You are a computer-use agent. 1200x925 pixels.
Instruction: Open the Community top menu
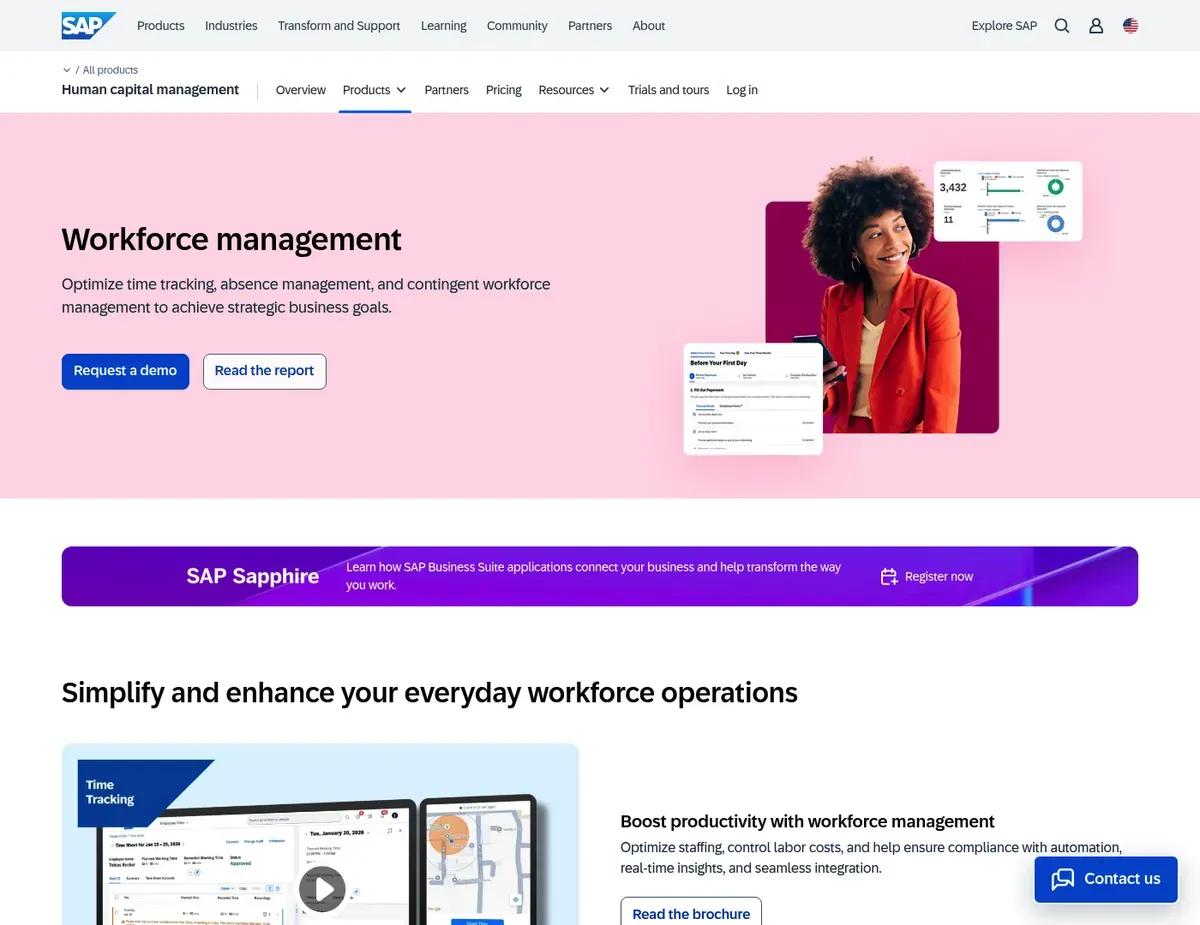[517, 26]
